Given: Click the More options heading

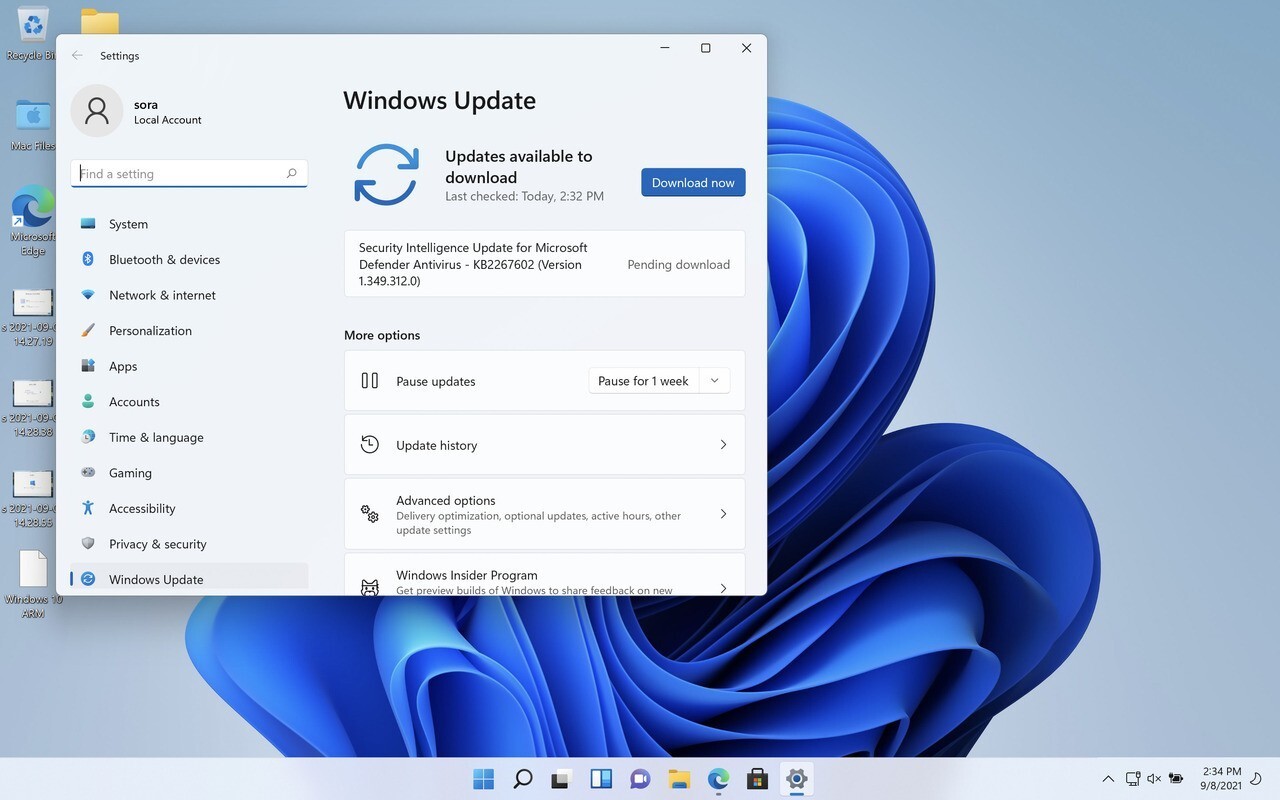Looking at the screenshot, I should (382, 335).
